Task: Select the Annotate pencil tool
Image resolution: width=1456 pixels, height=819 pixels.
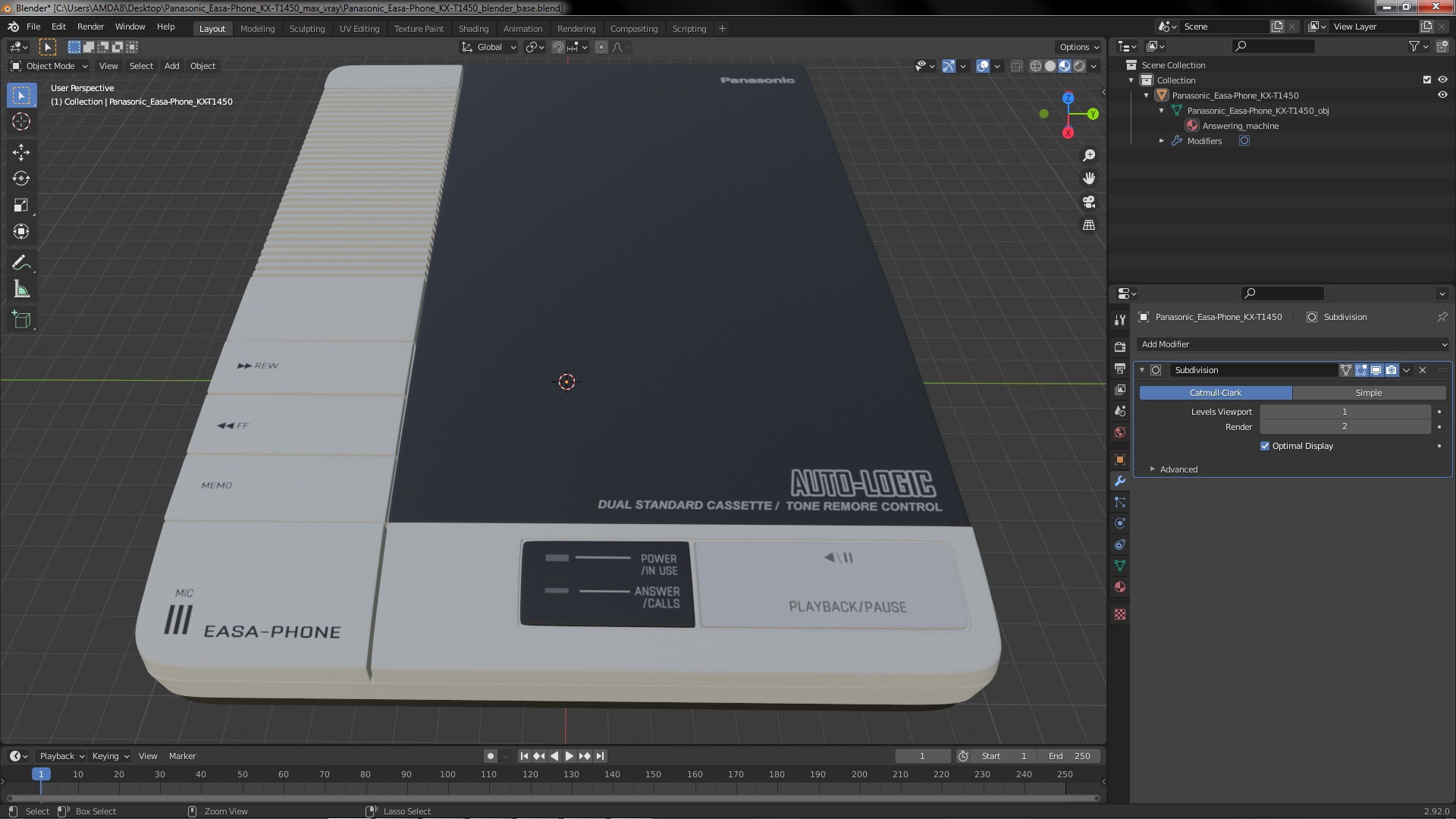Action: pyautogui.click(x=21, y=263)
